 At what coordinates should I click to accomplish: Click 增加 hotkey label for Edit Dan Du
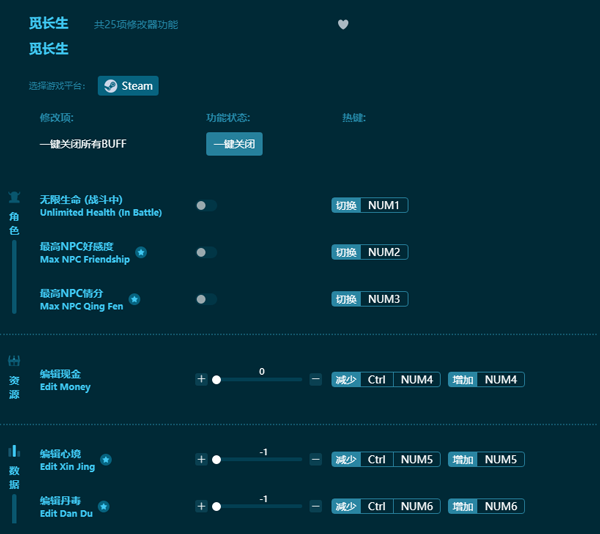[x=463, y=506]
